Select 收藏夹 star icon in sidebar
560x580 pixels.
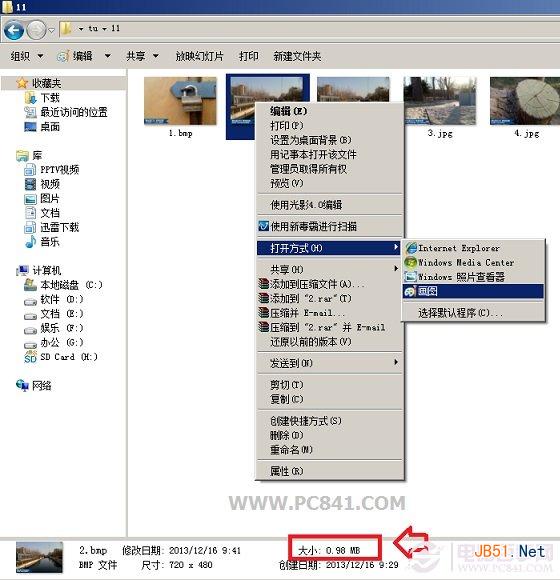click(22, 83)
